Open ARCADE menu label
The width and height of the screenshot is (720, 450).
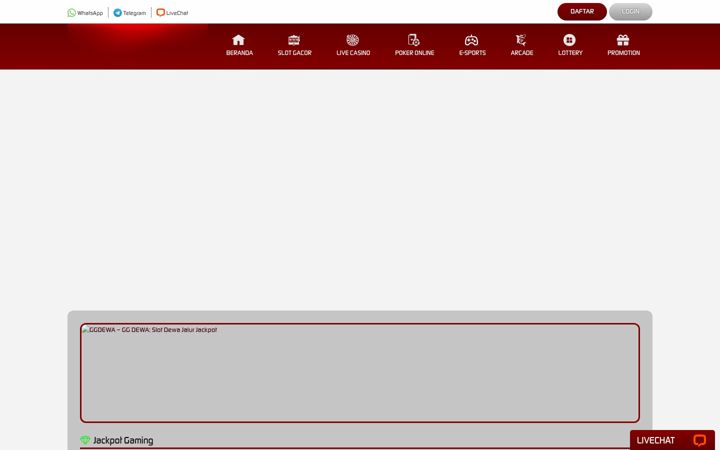point(522,53)
